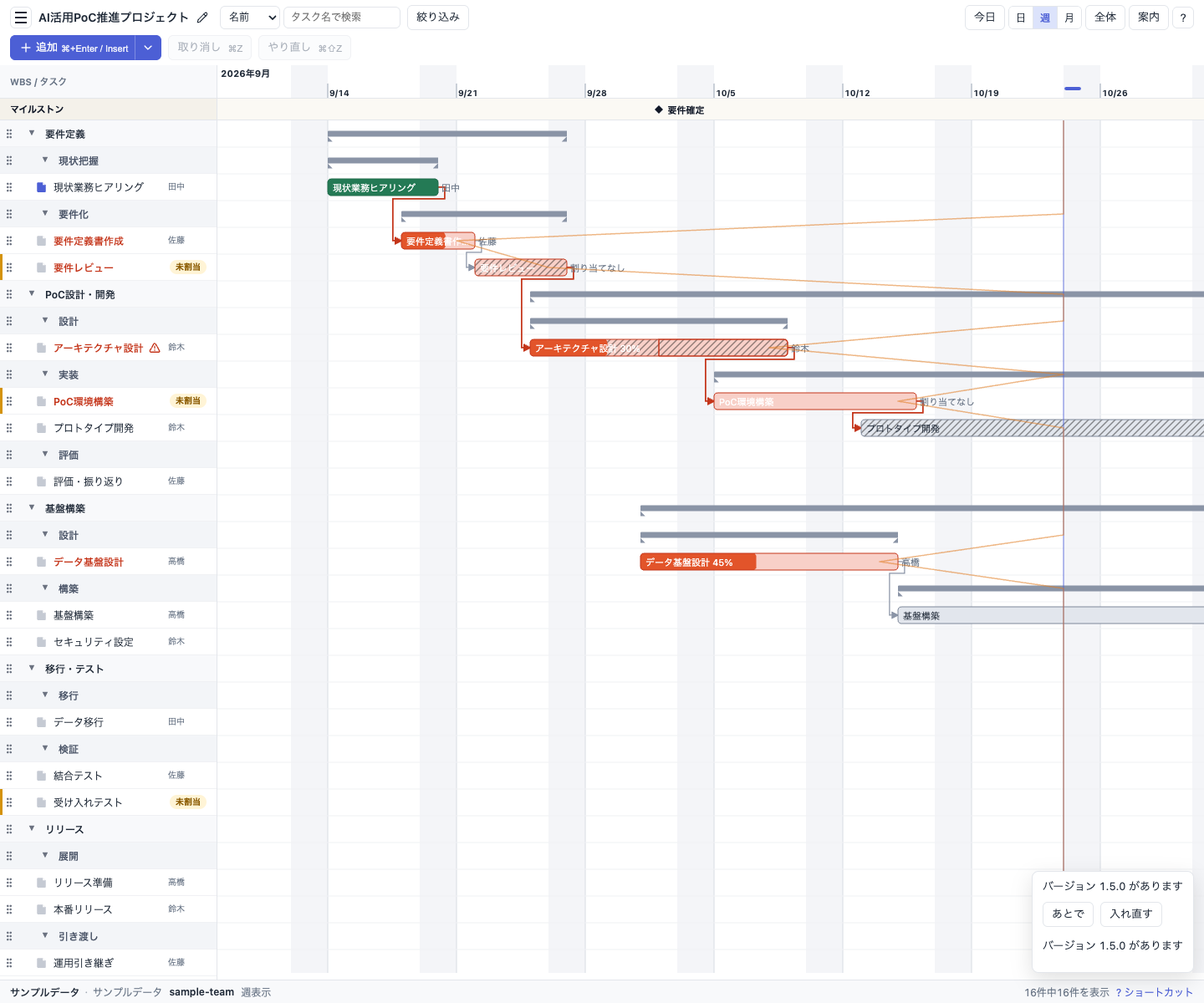The width and height of the screenshot is (1204, 1003).
Task: Click the document icon beside データ基盤設計
Action: pos(41,562)
